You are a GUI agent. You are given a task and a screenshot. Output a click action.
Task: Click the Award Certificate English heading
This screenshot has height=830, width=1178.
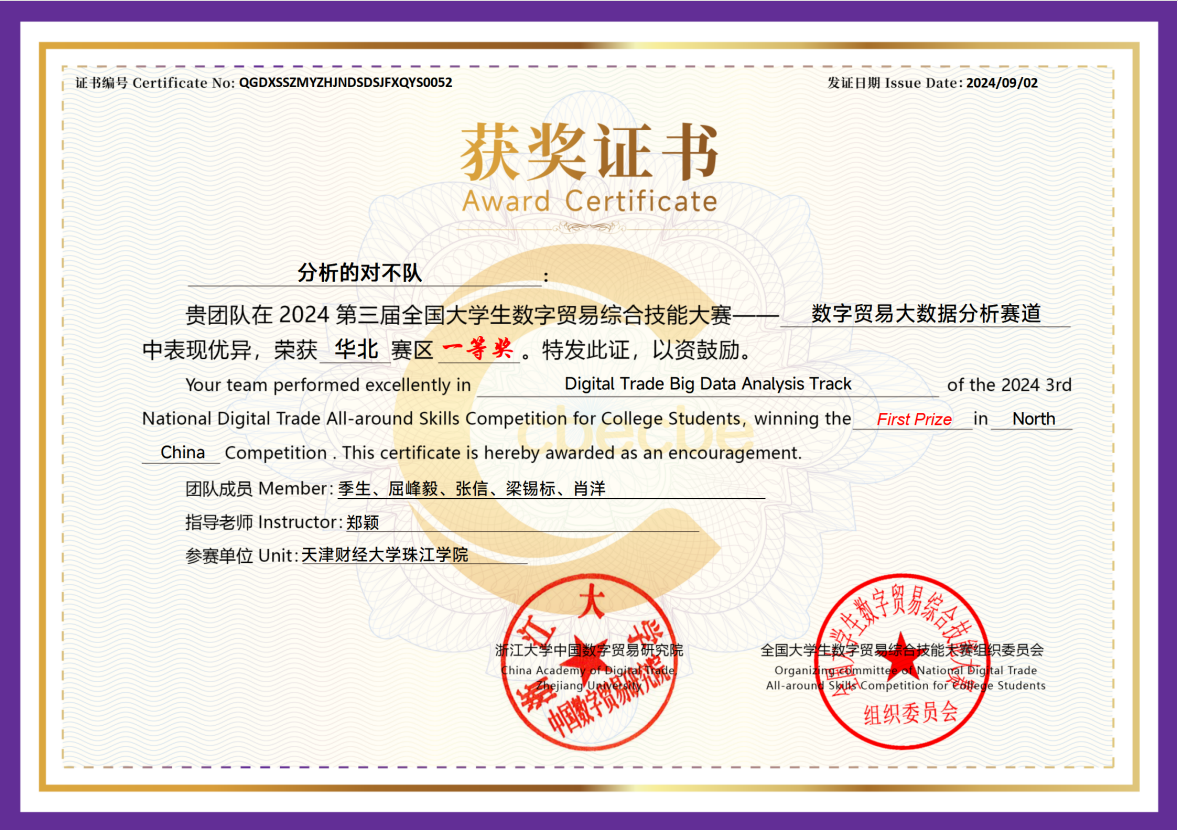coord(589,201)
